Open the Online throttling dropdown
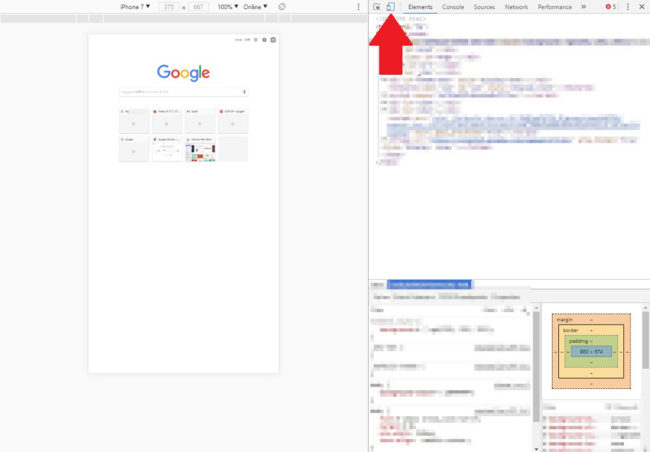The image size is (650, 452). coord(255,7)
